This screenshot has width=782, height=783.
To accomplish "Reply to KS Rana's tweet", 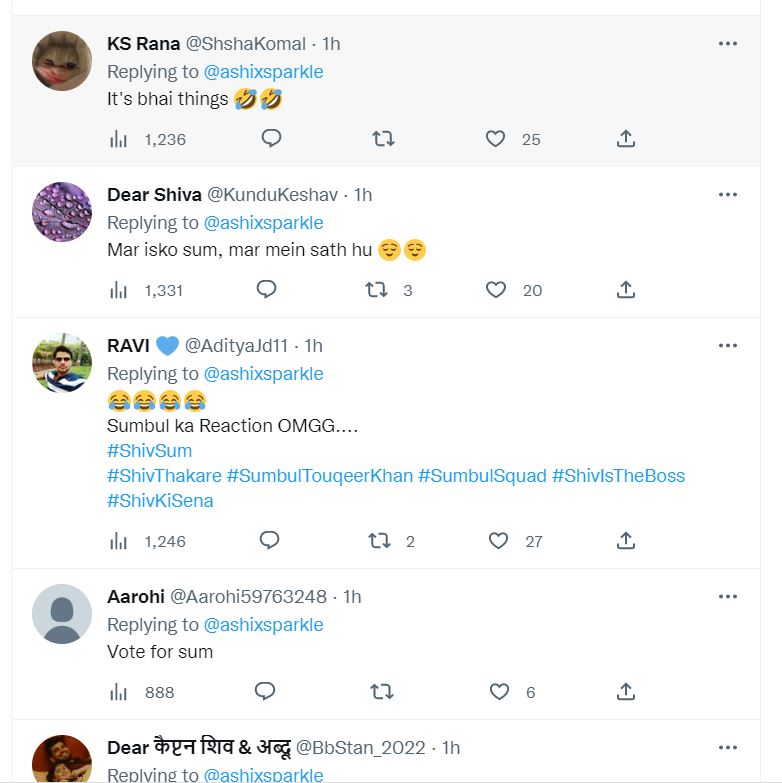I will [x=271, y=139].
